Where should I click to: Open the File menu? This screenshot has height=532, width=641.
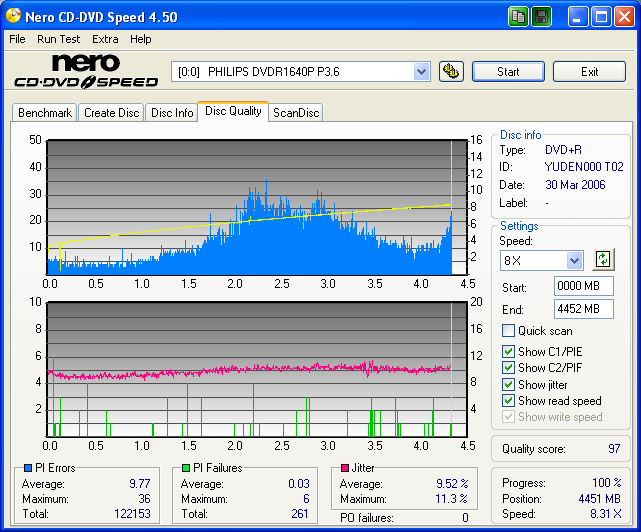17,39
